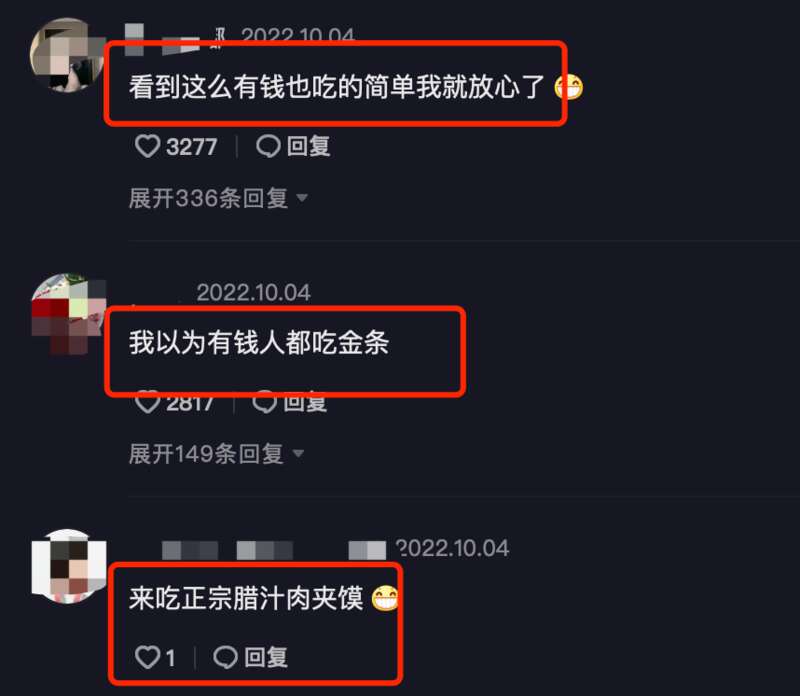
Task: Click the third commenter's blurred username
Action: (273, 551)
